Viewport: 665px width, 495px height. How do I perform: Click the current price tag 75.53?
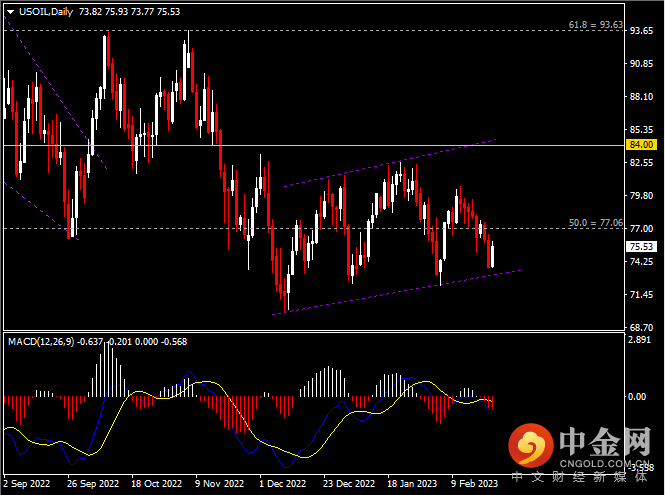pos(641,246)
